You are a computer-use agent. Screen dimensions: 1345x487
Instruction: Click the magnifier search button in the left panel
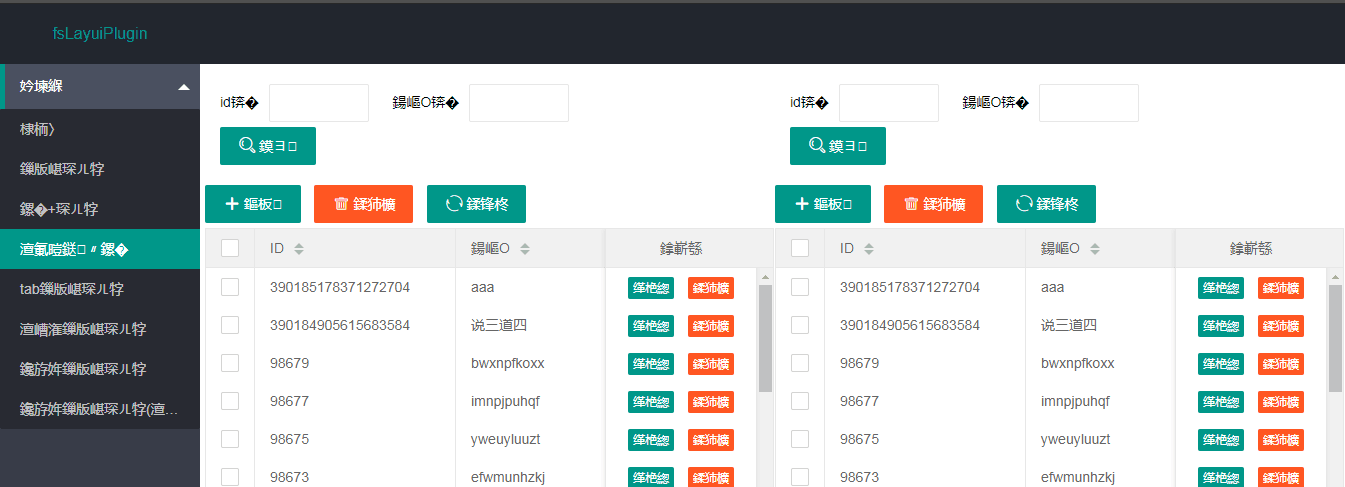coord(267,146)
